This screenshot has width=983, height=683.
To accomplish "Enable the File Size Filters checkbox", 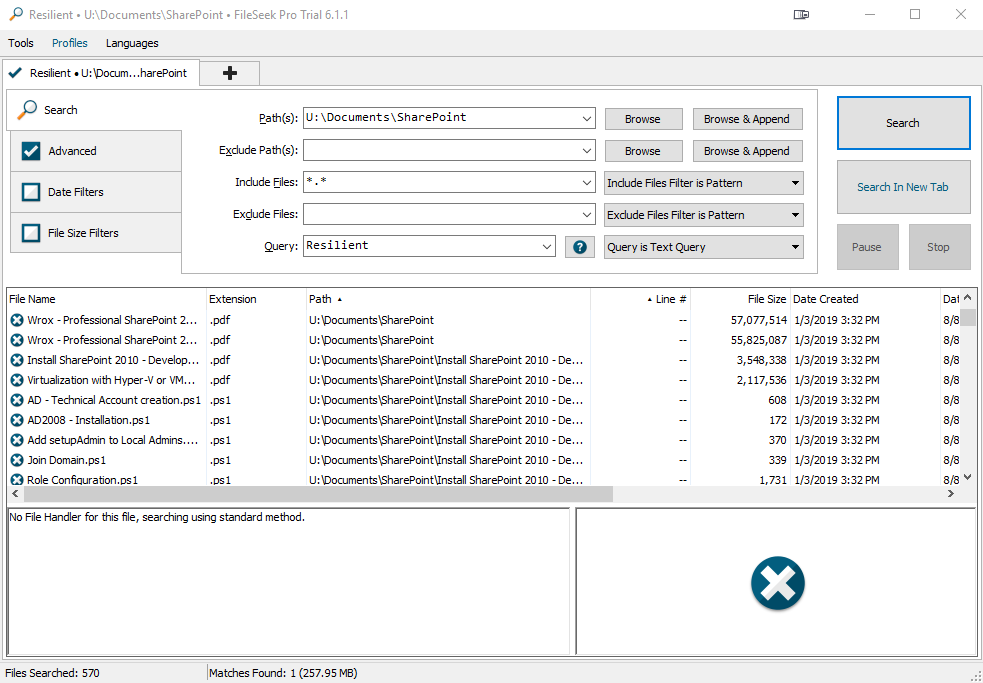I will (x=31, y=233).
